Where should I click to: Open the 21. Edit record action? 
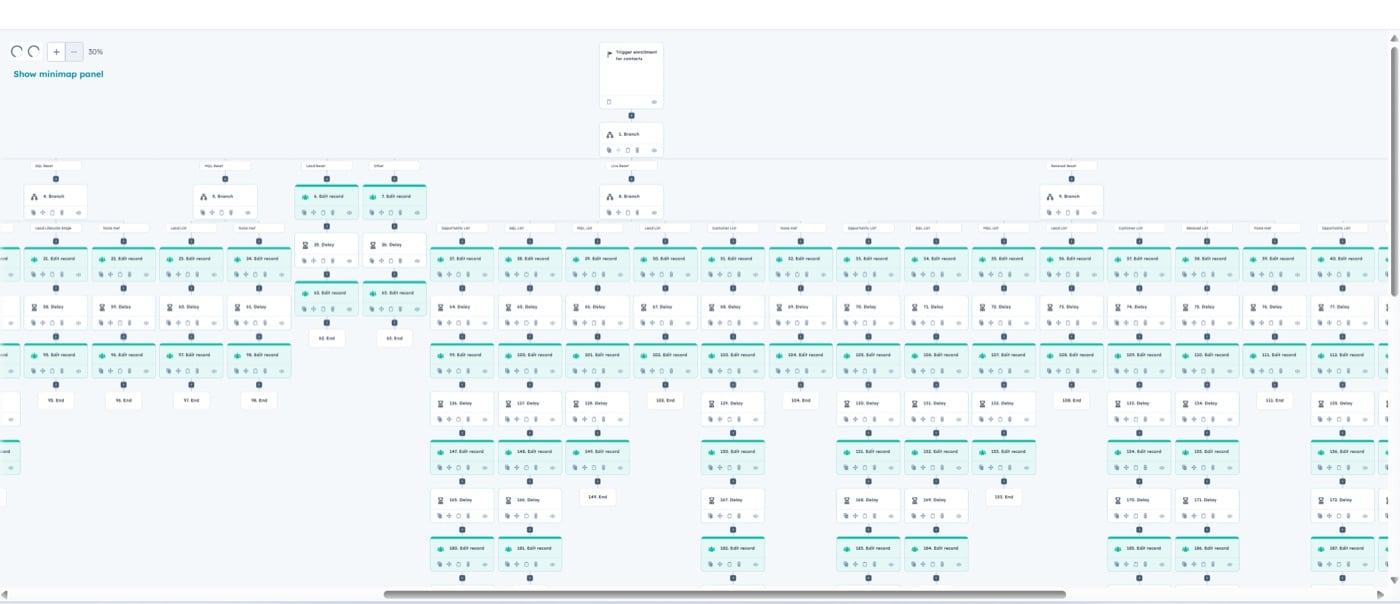pos(56,263)
